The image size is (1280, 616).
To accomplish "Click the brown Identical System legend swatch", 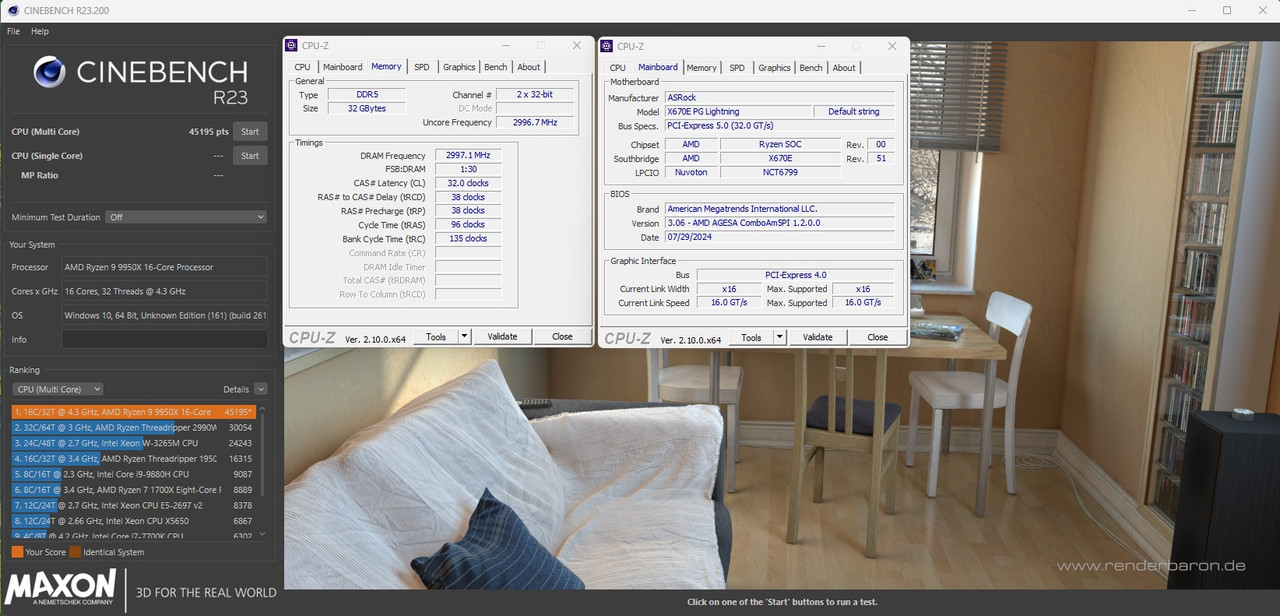I will coord(75,552).
